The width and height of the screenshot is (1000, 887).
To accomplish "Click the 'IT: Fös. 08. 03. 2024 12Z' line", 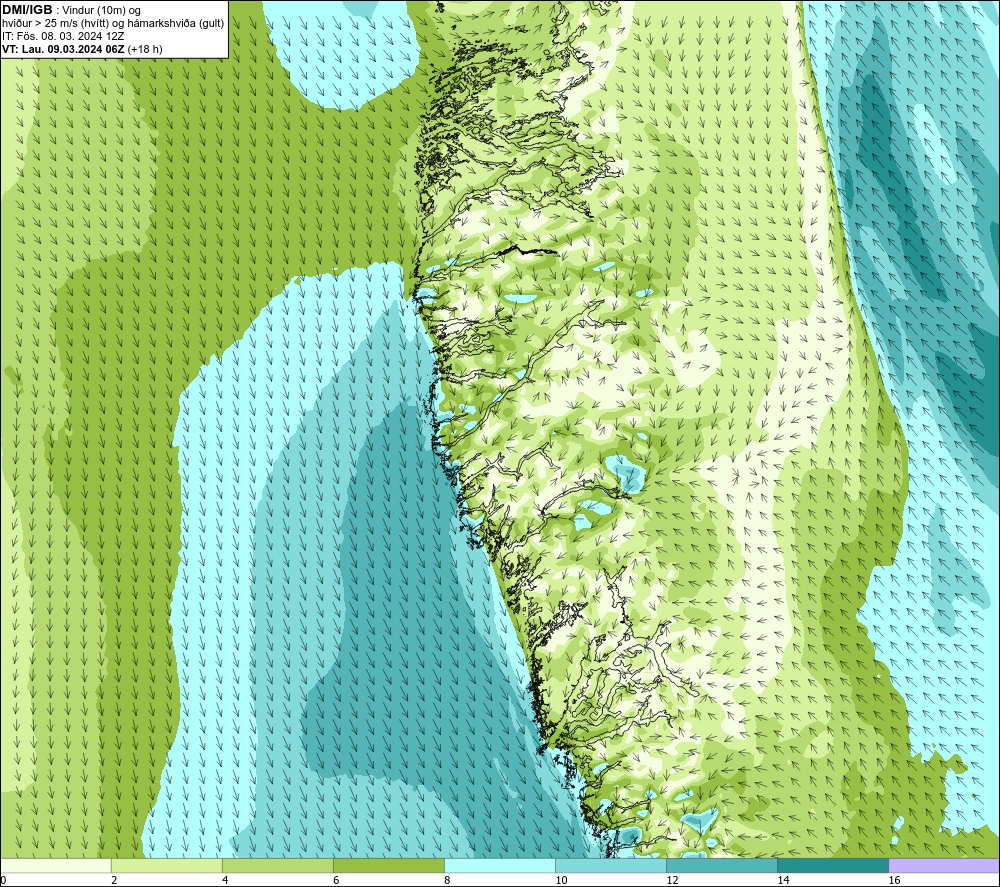I will pyautogui.click(x=62, y=36).
